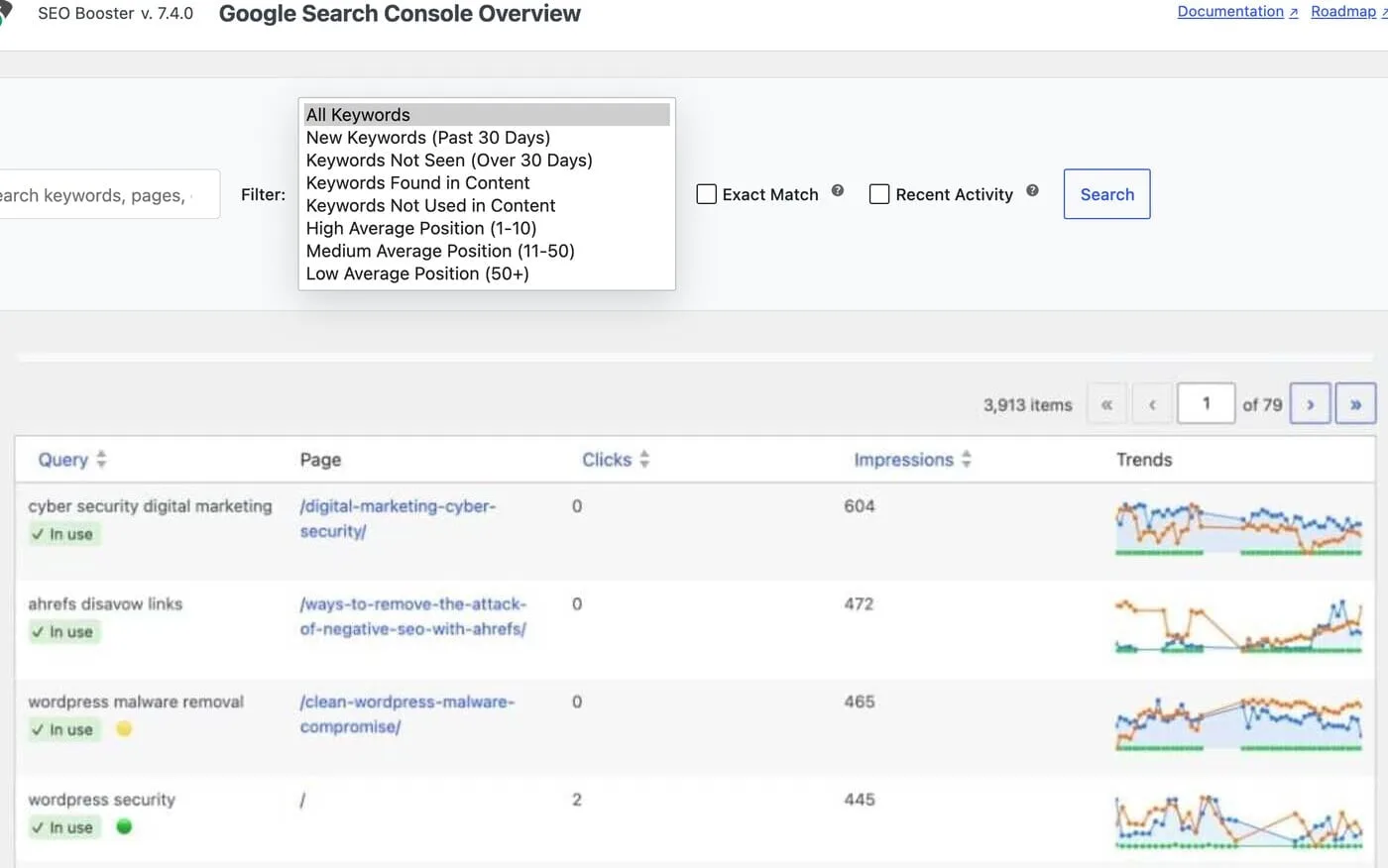Select Keywords Not Used in Content option

(487, 206)
